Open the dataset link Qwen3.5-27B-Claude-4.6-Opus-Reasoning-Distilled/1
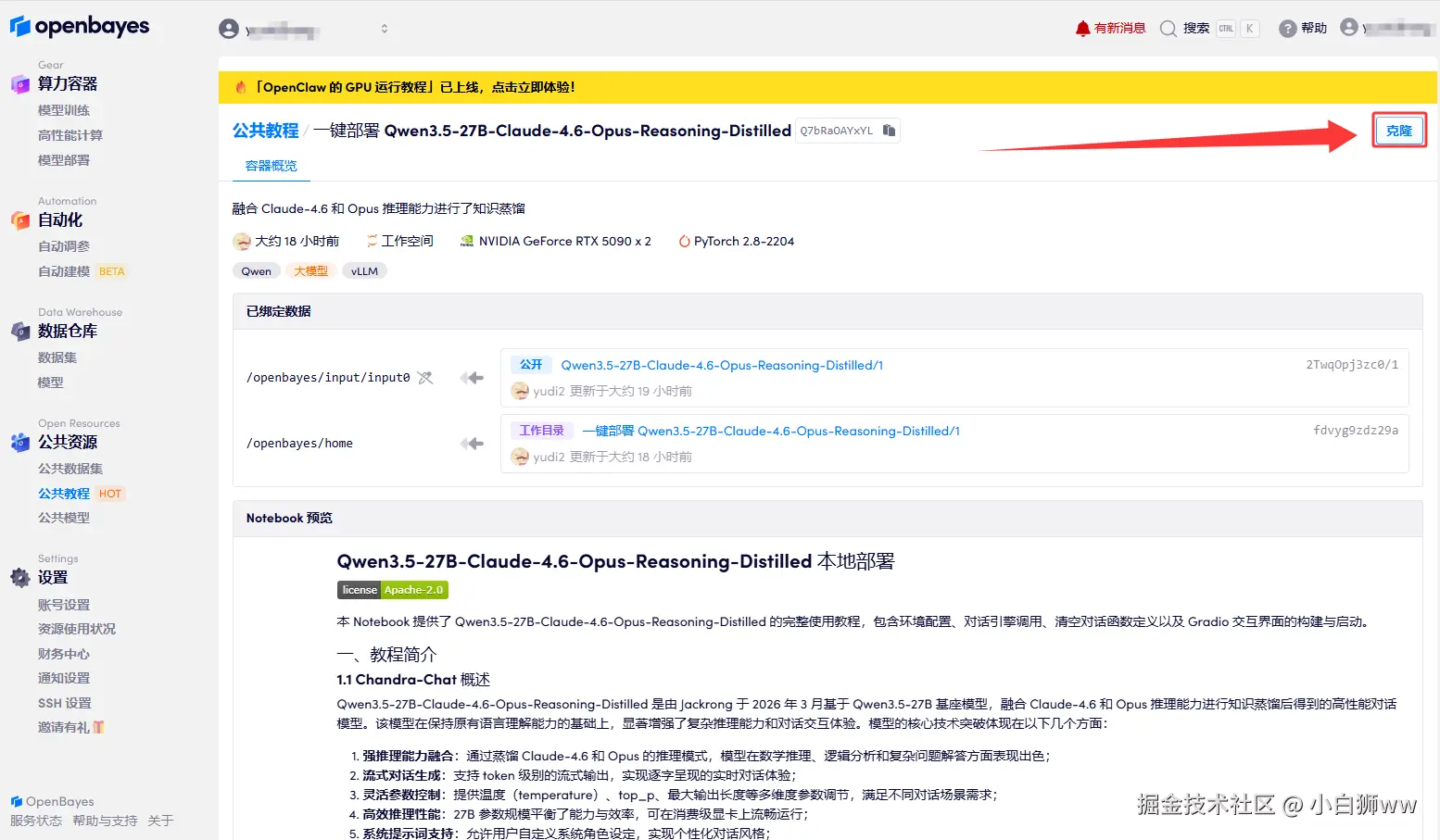 (722, 365)
